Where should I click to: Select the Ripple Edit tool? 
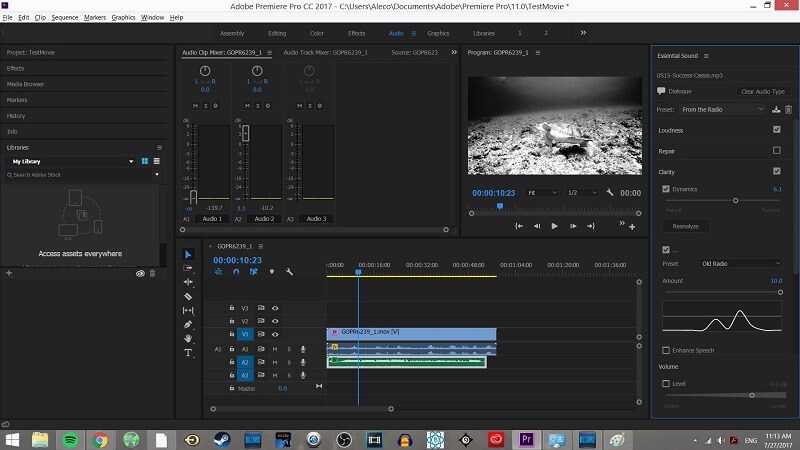click(x=188, y=282)
